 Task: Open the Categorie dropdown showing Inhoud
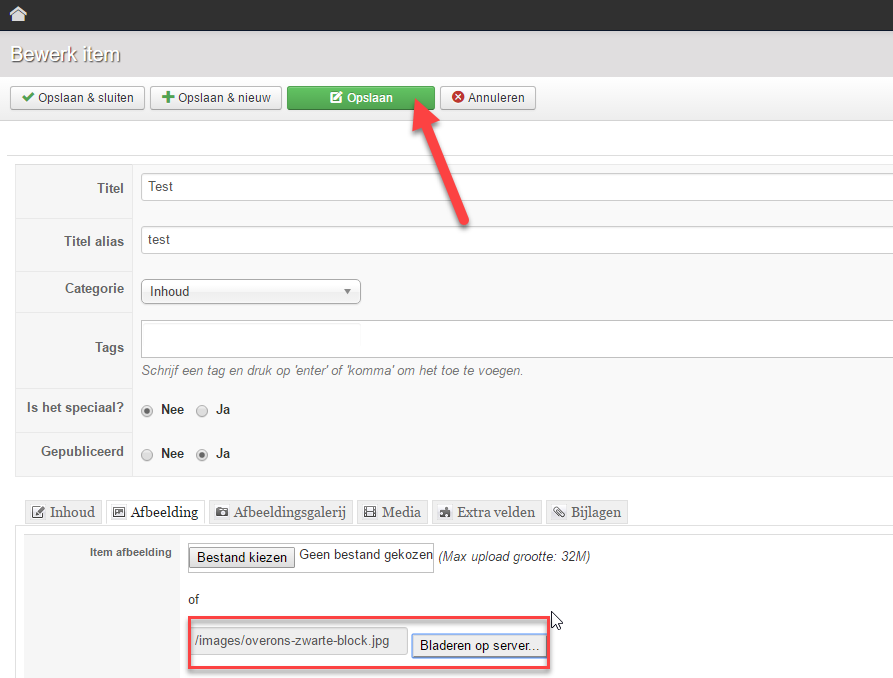pos(251,291)
